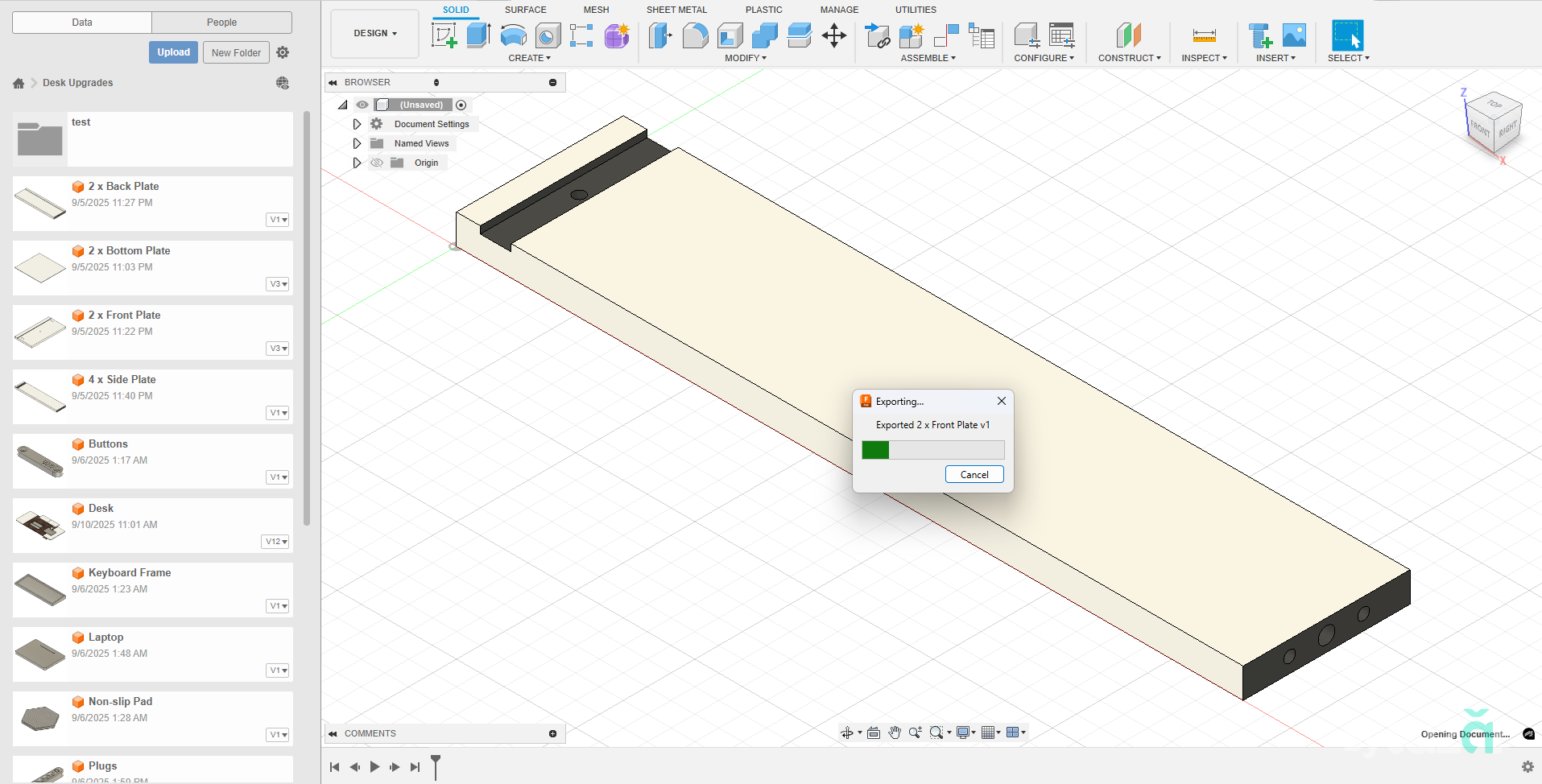Cancel the exporting operation
Viewport: 1542px width, 784px height.
[974, 475]
